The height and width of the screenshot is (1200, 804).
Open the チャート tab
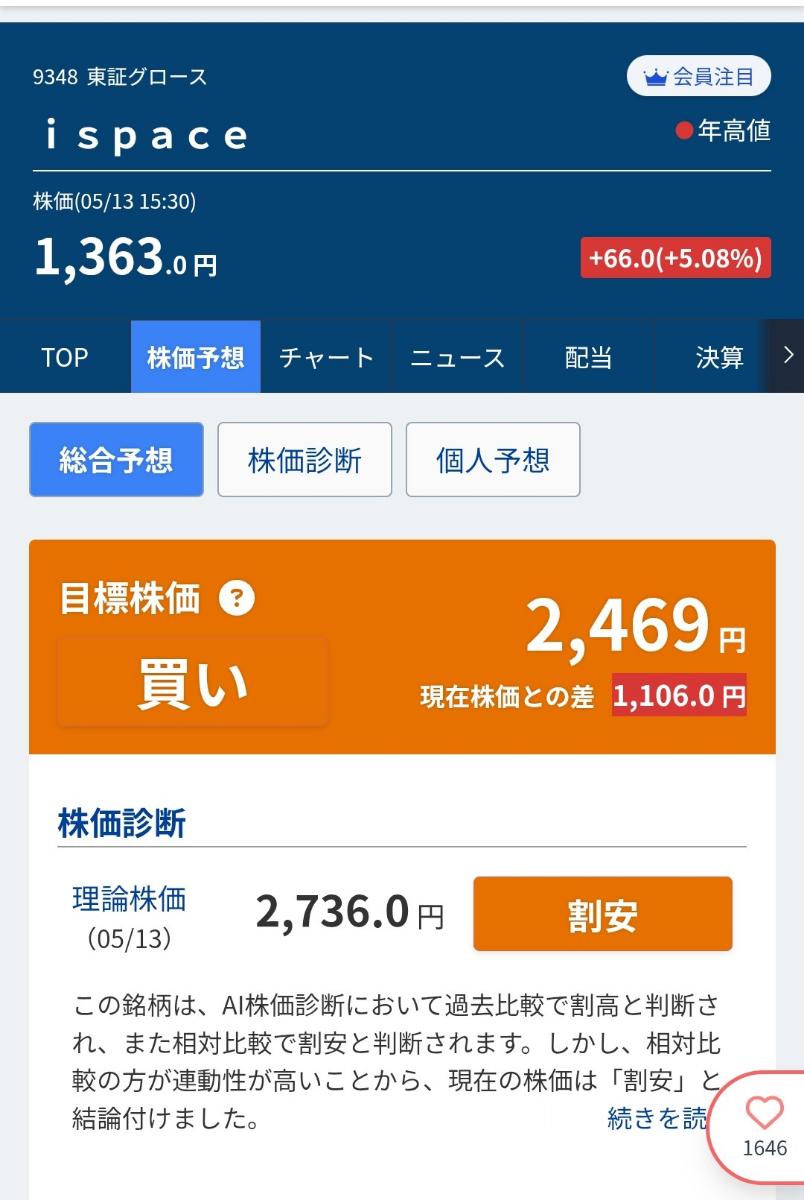pos(326,357)
